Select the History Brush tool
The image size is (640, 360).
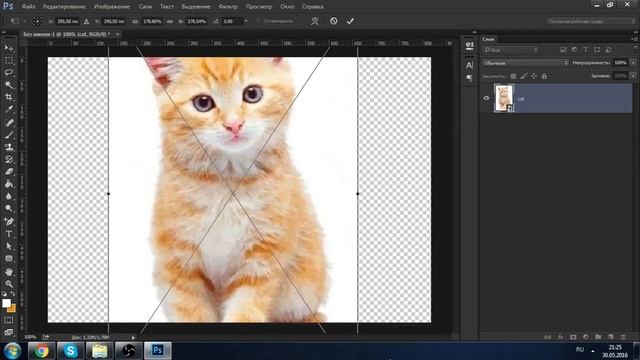pos(9,159)
